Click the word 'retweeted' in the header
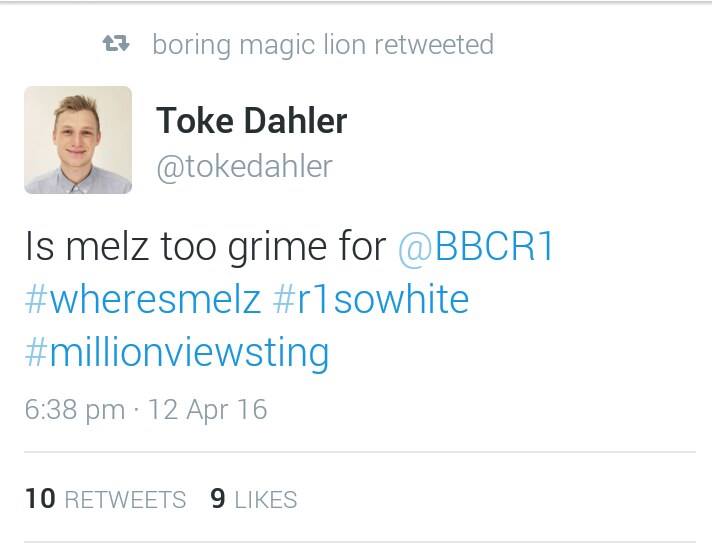The image size is (712, 545). click(x=434, y=45)
